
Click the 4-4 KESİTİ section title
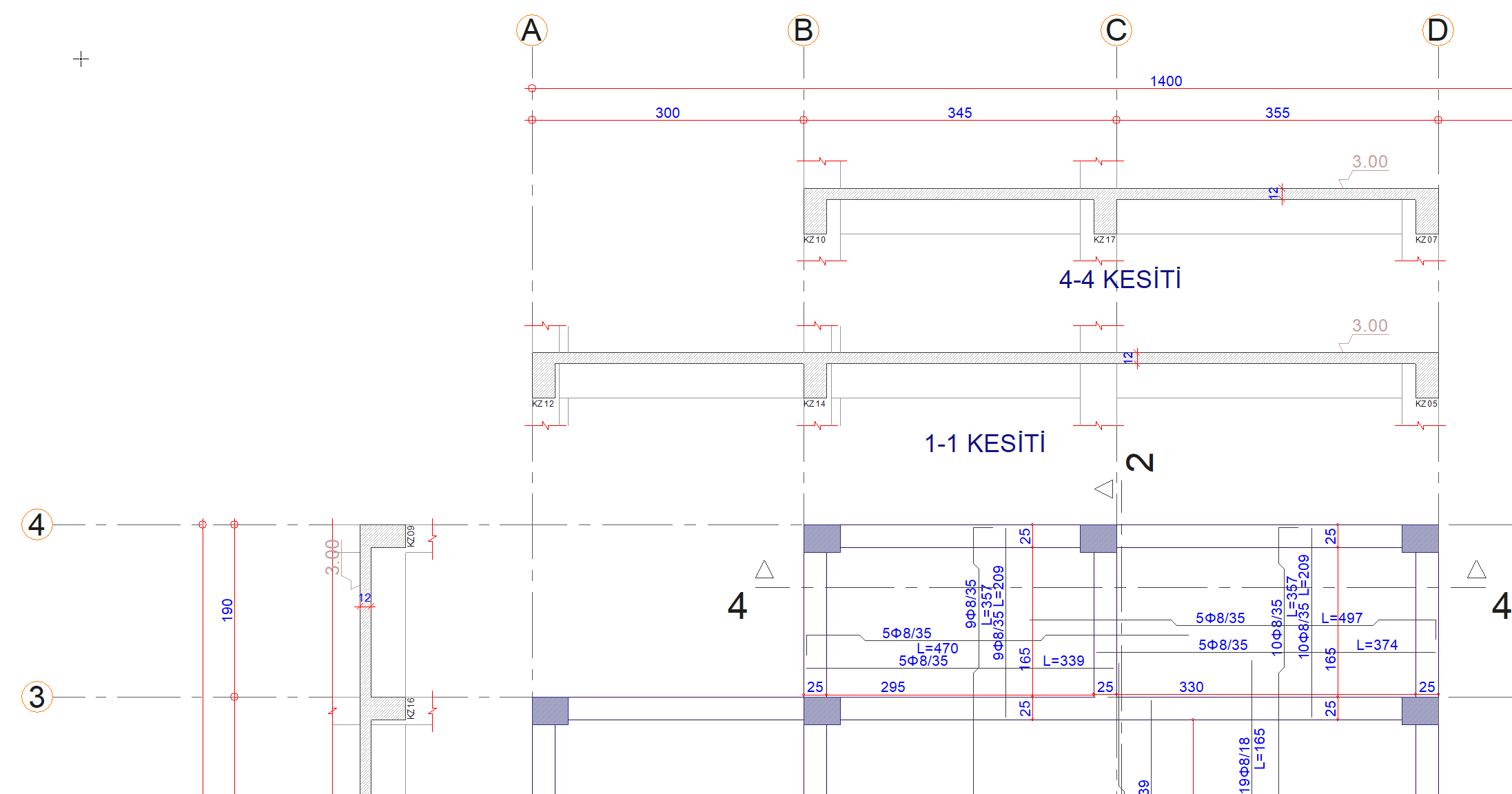(1120, 280)
